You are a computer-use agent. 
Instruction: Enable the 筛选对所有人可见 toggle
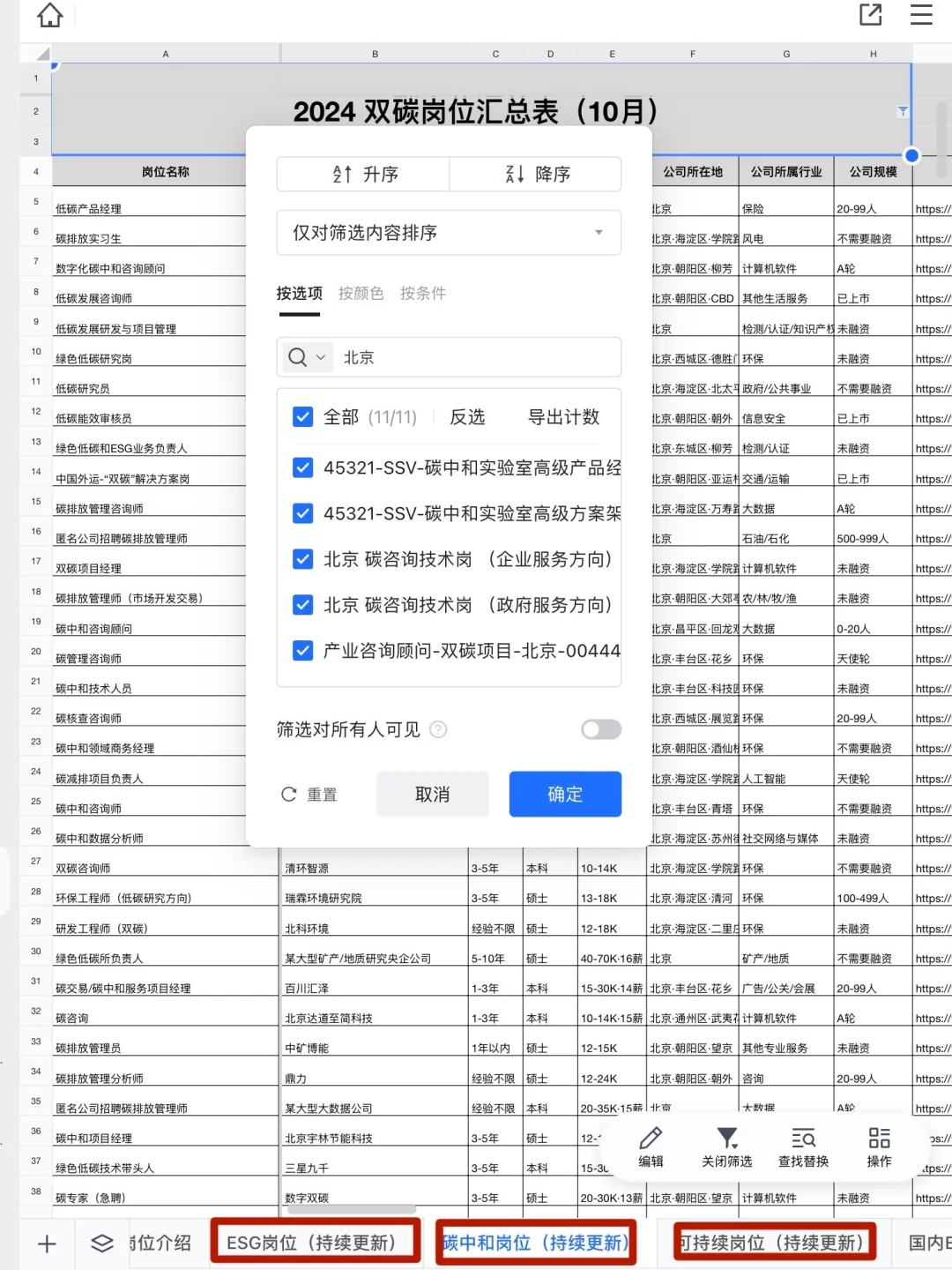600,729
